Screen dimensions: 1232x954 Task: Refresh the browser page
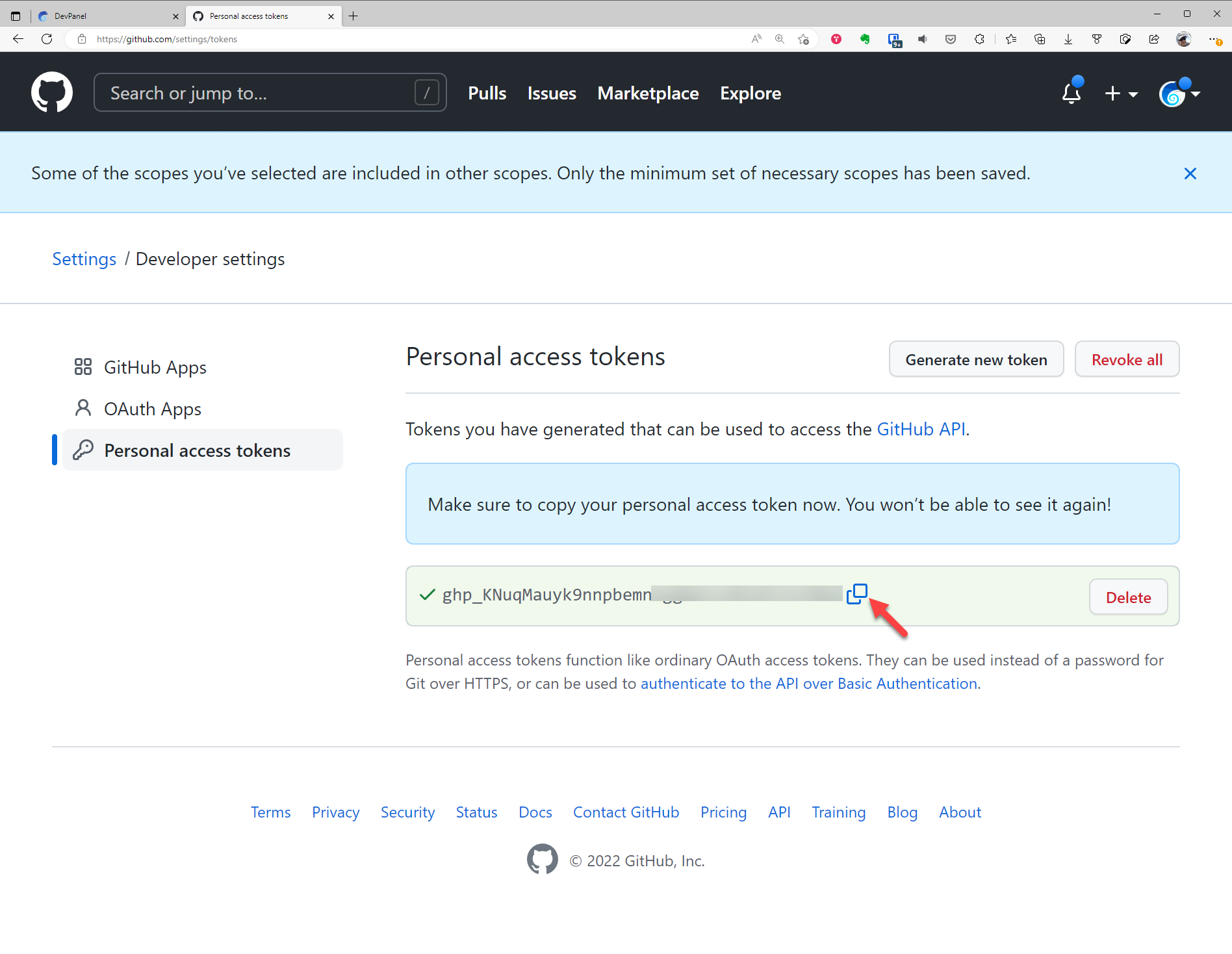pos(47,39)
